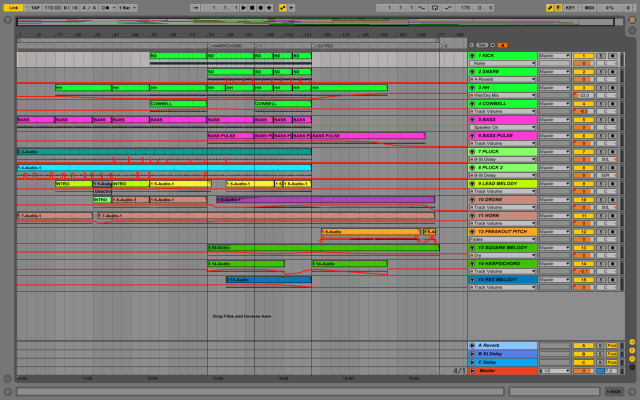Image resolution: width=640 pixels, height=400 pixels.
Task: Solo the 9 LEAD MELODY track
Action: (x=600, y=184)
